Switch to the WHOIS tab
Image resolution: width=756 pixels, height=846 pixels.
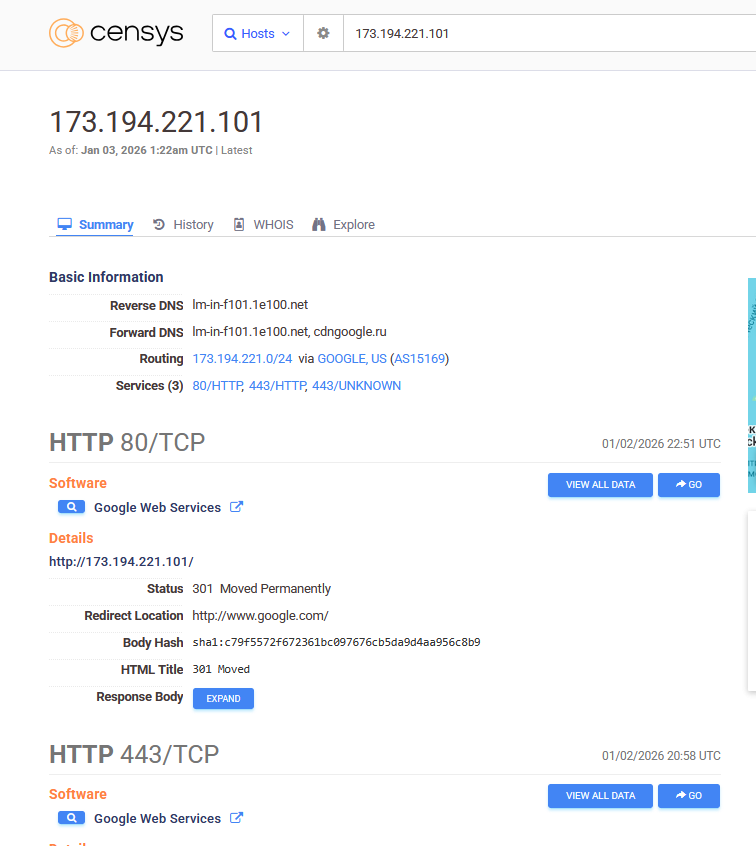coord(264,225)
